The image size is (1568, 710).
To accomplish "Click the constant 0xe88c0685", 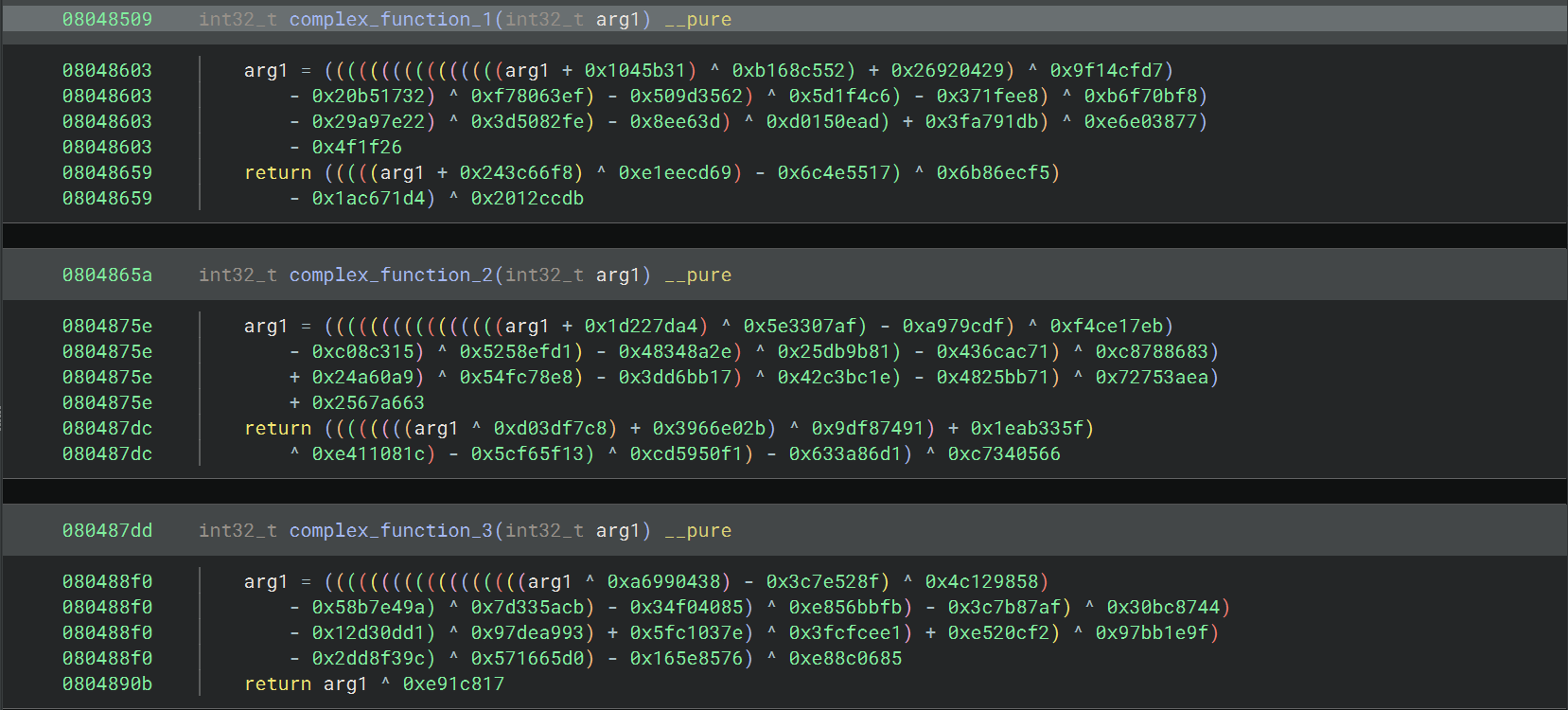I will point(845,659).
